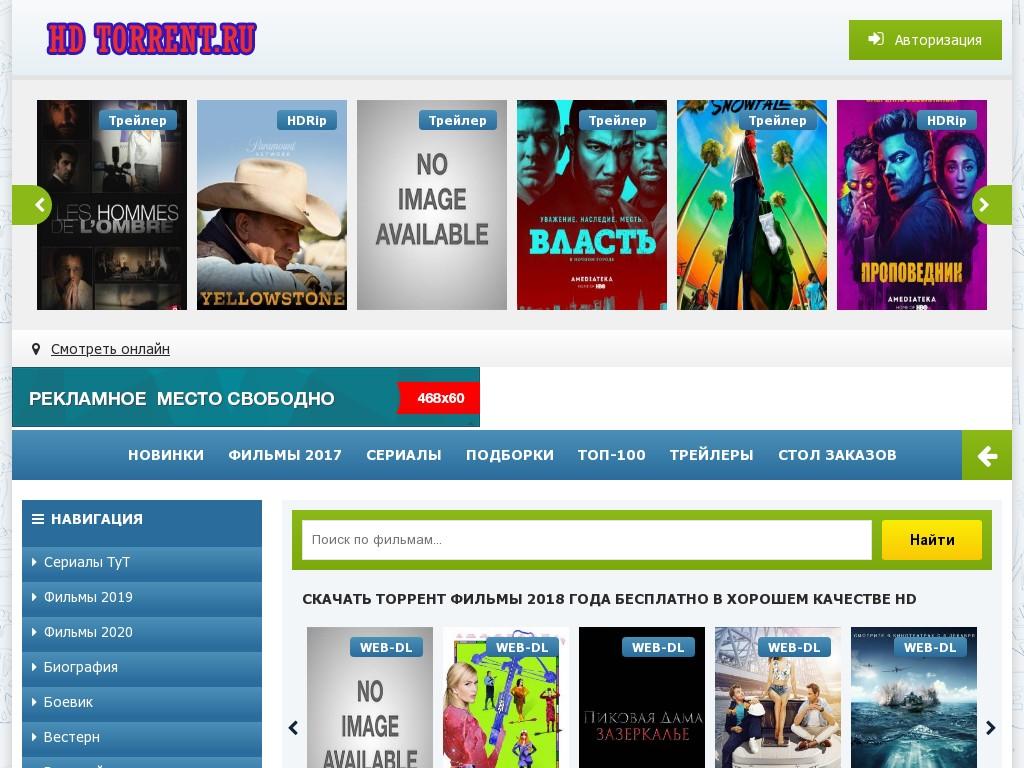The width and height of the screenshot is (1024, 768).
Task: Open the Yellowstone poster thumbnail
Action: click(x=272, y=205)
